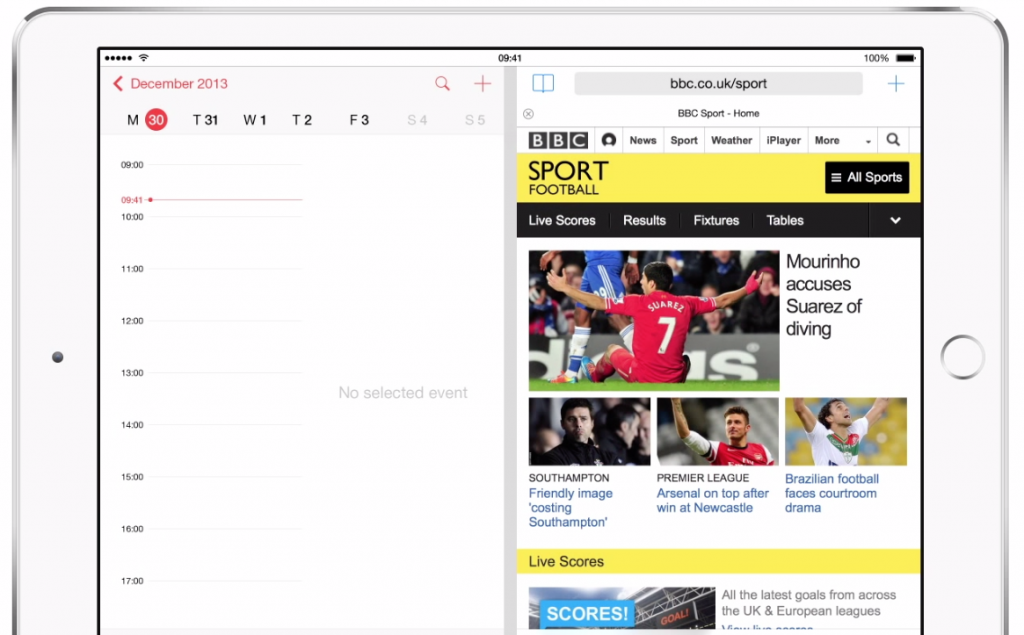Switch to Tables tab
1024x635 pixels.
pos(784,220)
